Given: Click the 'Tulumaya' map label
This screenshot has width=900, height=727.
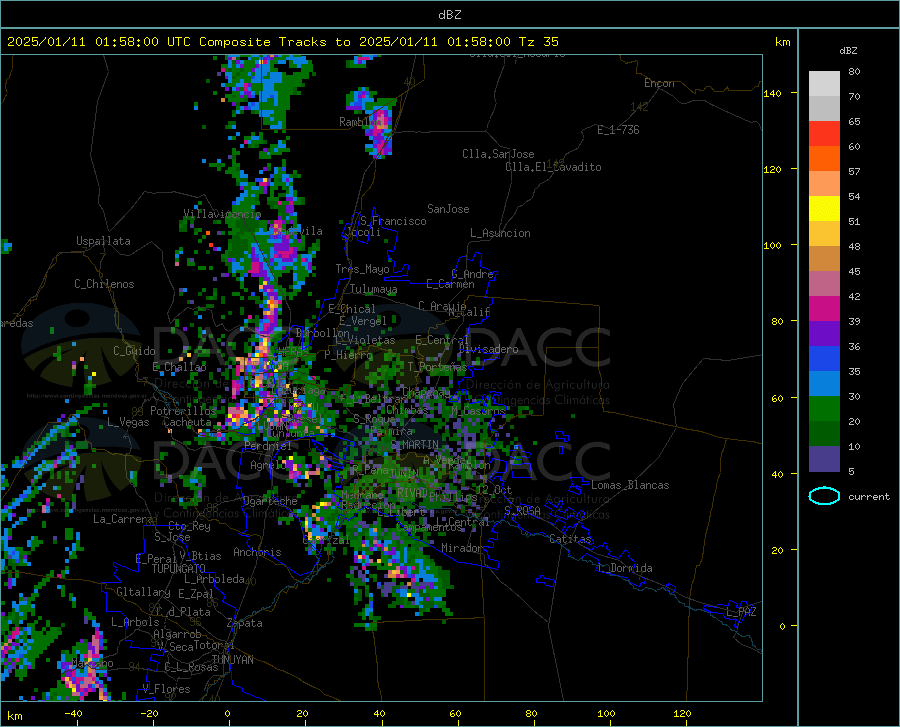Looking at the screenshot, I should click(373, 289).
